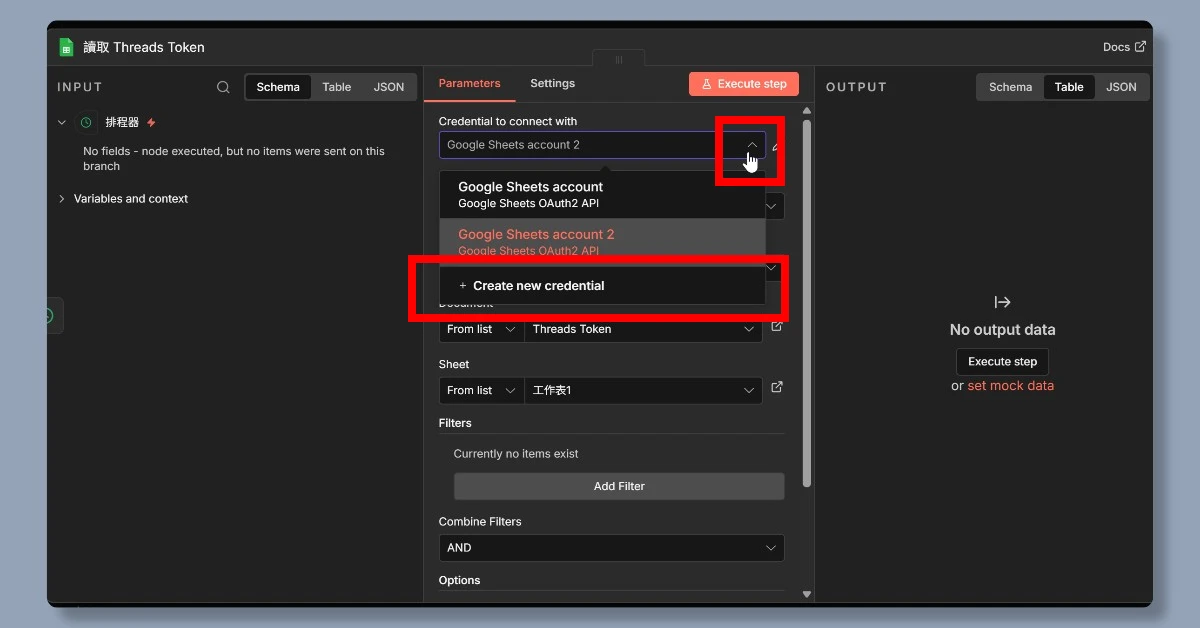Open the Parameters tab
1200x628 pixels.
(469, 83)
